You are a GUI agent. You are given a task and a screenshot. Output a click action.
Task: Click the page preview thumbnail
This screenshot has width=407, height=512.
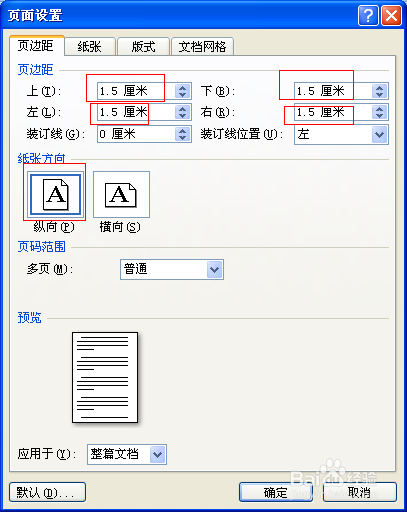click(x=105, y=377)
